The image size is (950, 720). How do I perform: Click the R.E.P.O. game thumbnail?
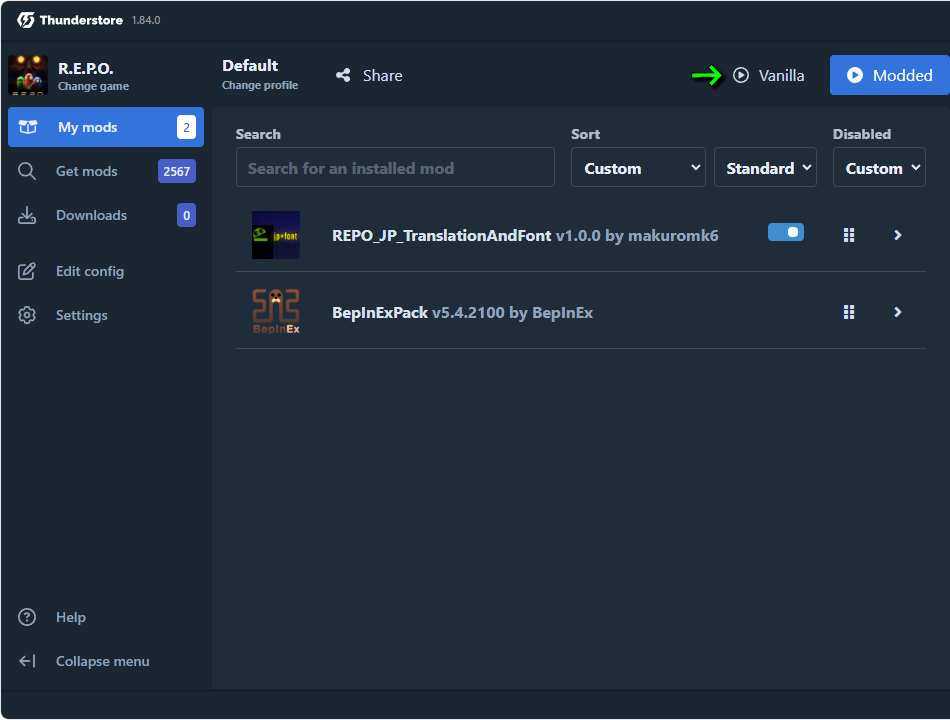point(28,75)
